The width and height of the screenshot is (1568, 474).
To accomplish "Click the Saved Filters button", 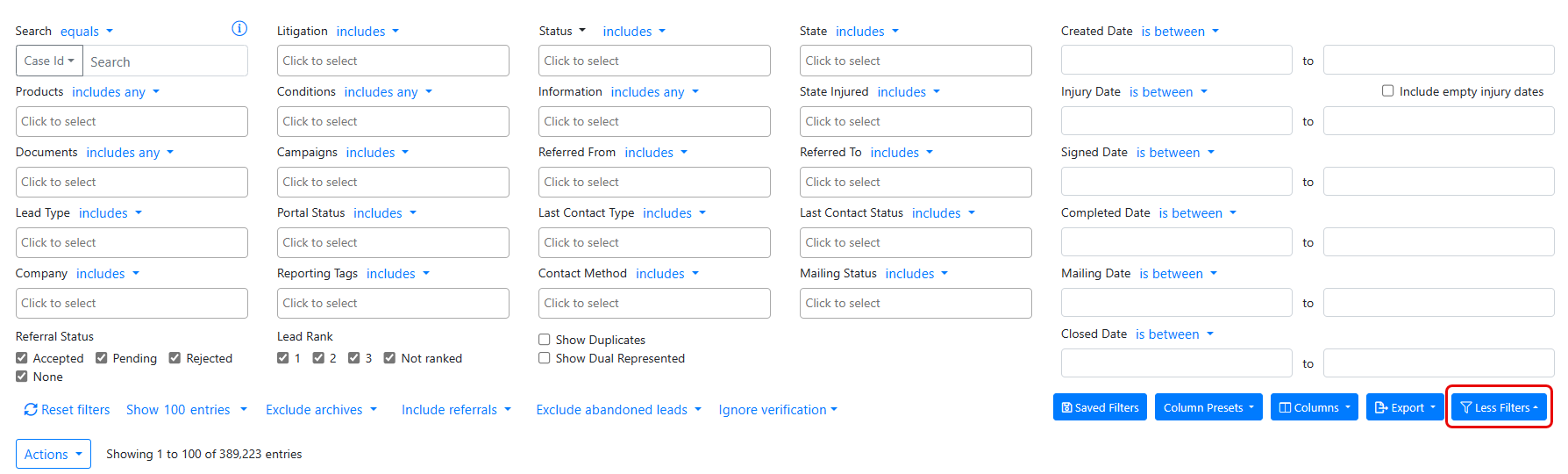I will tap(1100, 407).
